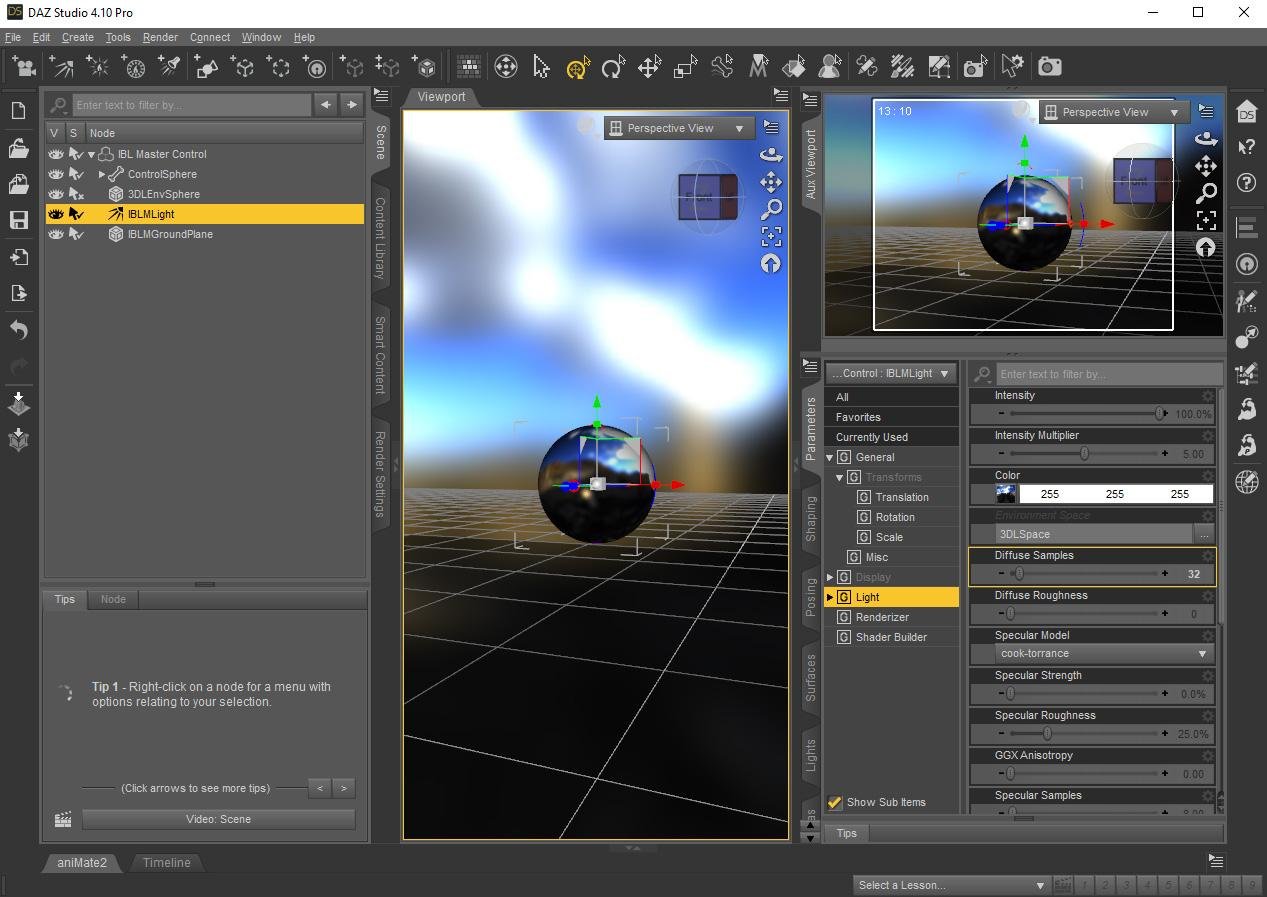The height and width of the screenshot is (897, 1267).
Task: Open the Select a Lesson dropdown
Action: tap(951, 885)
